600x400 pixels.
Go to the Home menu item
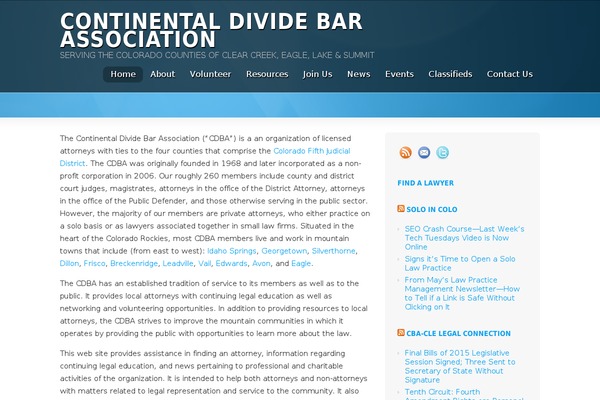pos(123,74)
